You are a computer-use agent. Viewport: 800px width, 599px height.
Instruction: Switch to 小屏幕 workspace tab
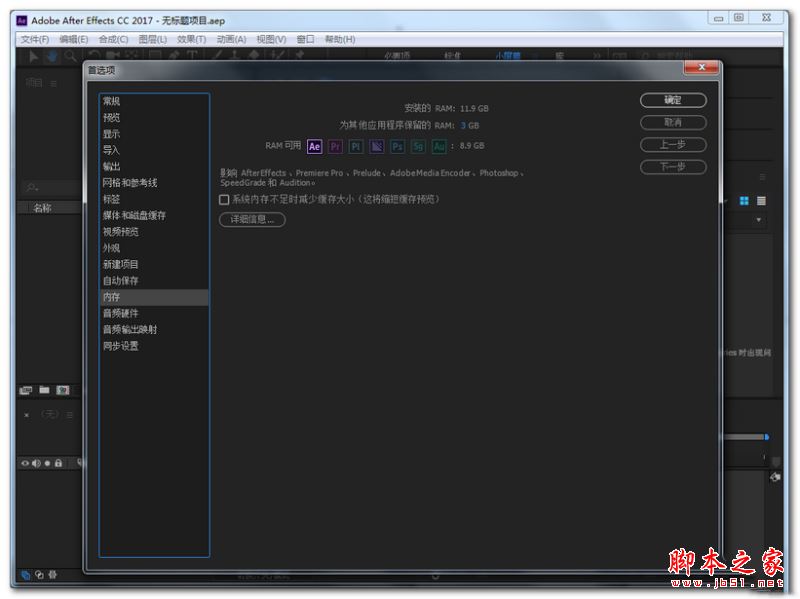[x=508, y=56]
